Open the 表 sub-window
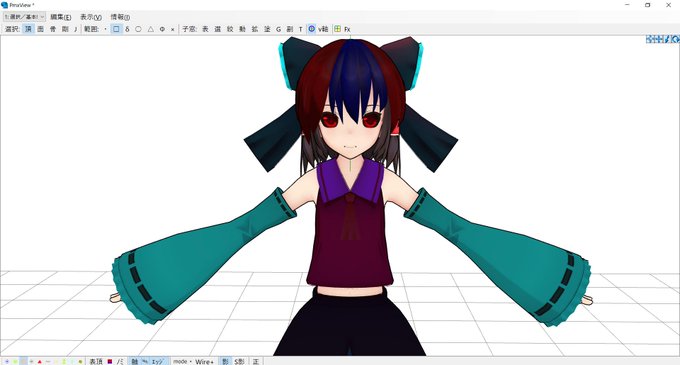 point(205,29)
